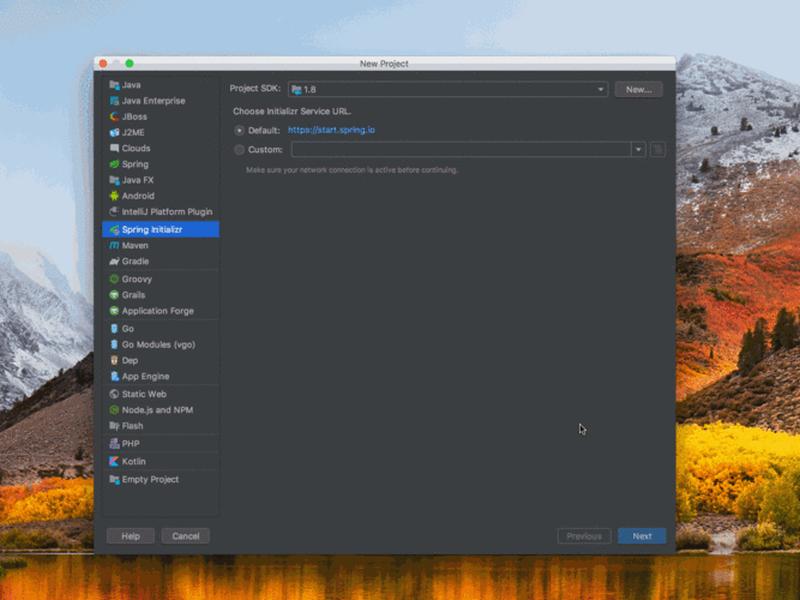
Task: Choose the Java FX icon
Action: [x=114, y=180]
